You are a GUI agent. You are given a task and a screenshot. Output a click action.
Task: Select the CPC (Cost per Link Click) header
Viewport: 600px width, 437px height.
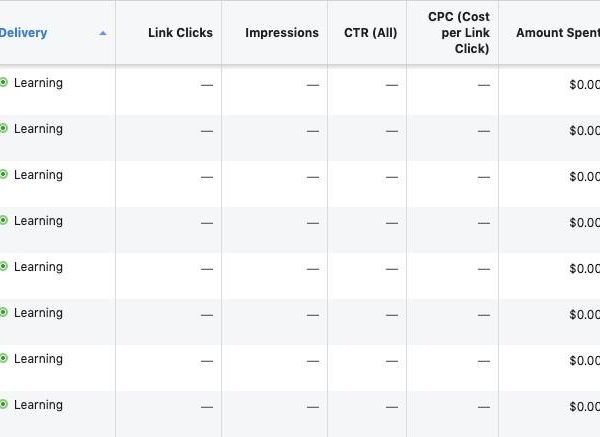pyautogui.click(x=458, y=40)
